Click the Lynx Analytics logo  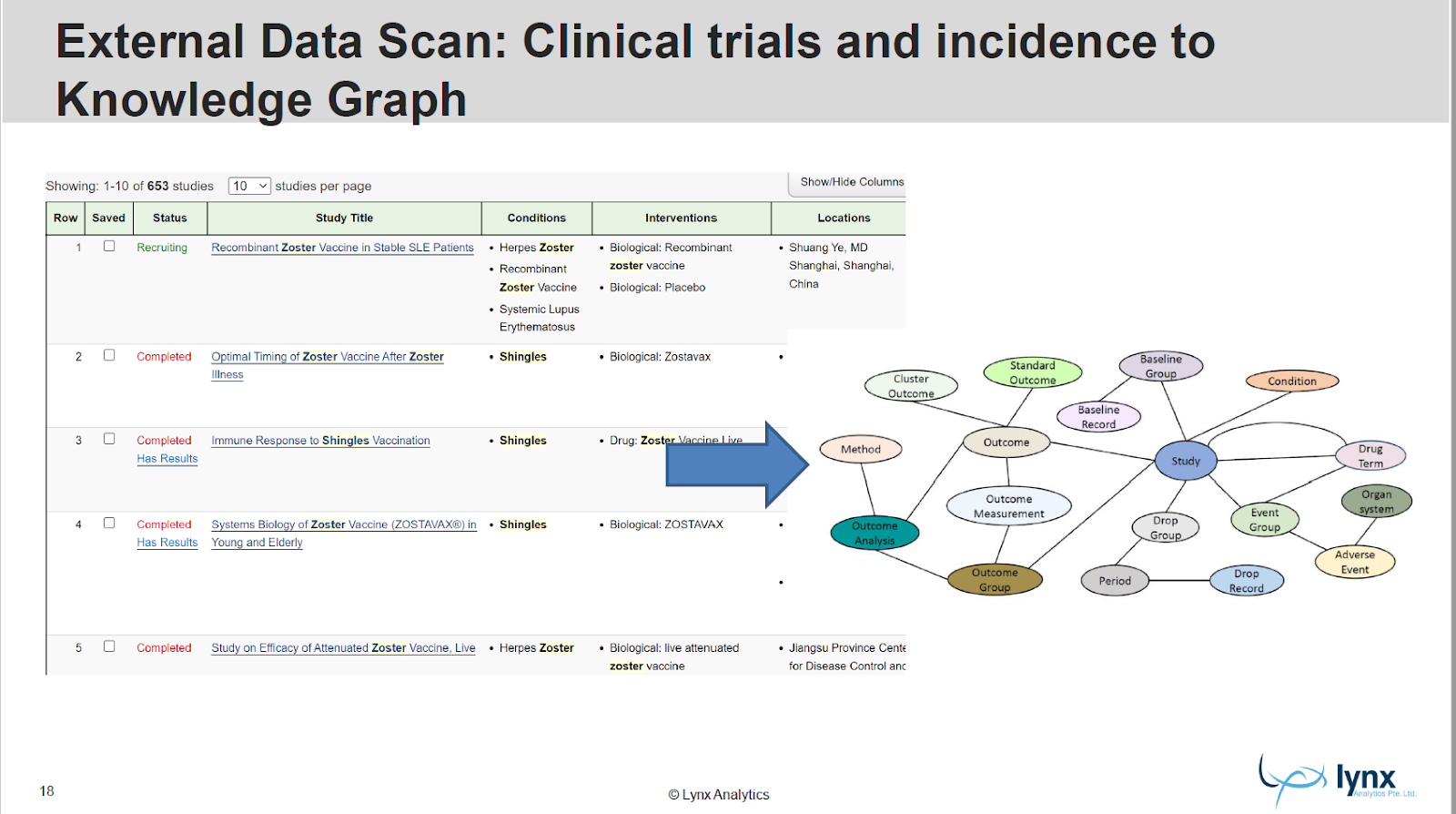[1337, 780]
